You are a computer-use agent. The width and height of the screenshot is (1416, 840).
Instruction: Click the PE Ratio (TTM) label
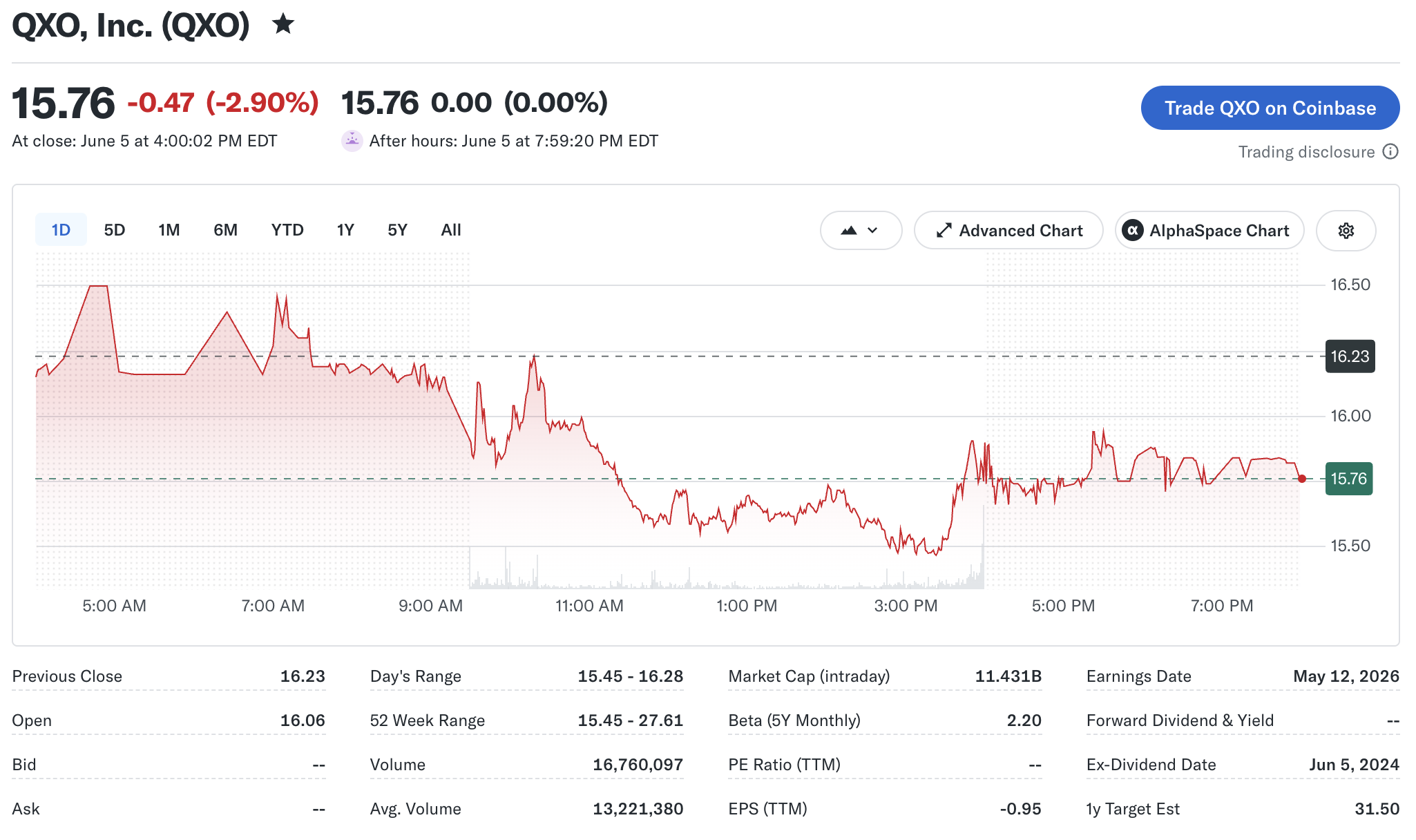point(785,765)
